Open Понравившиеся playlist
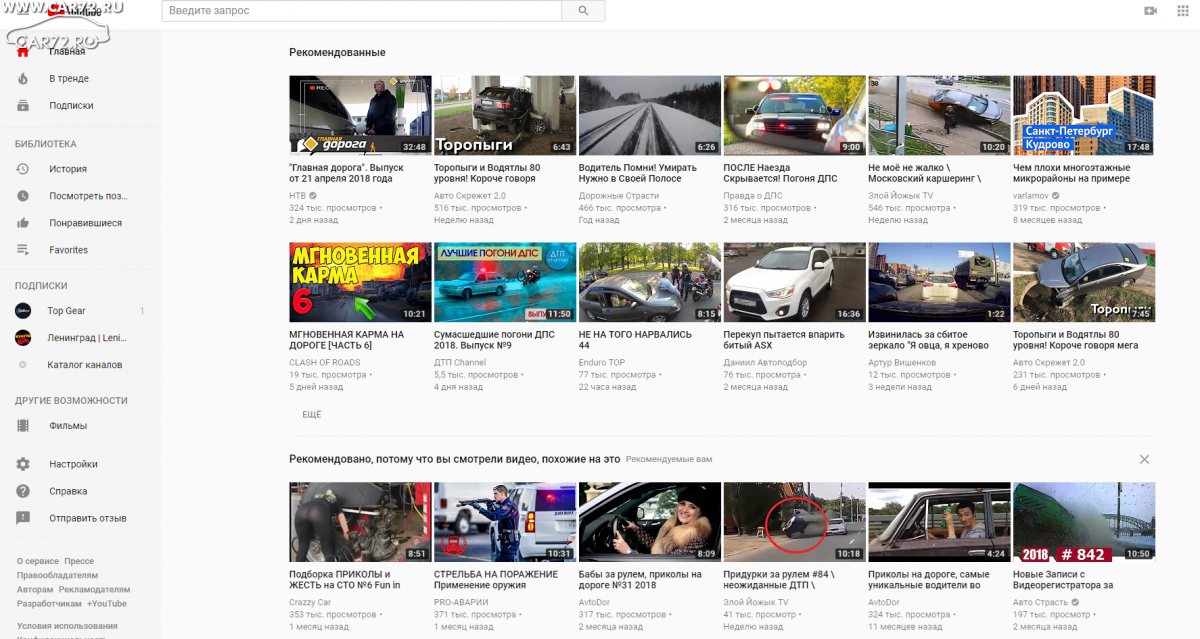Viewport: 1200px width, 639px height. [85, 223]
